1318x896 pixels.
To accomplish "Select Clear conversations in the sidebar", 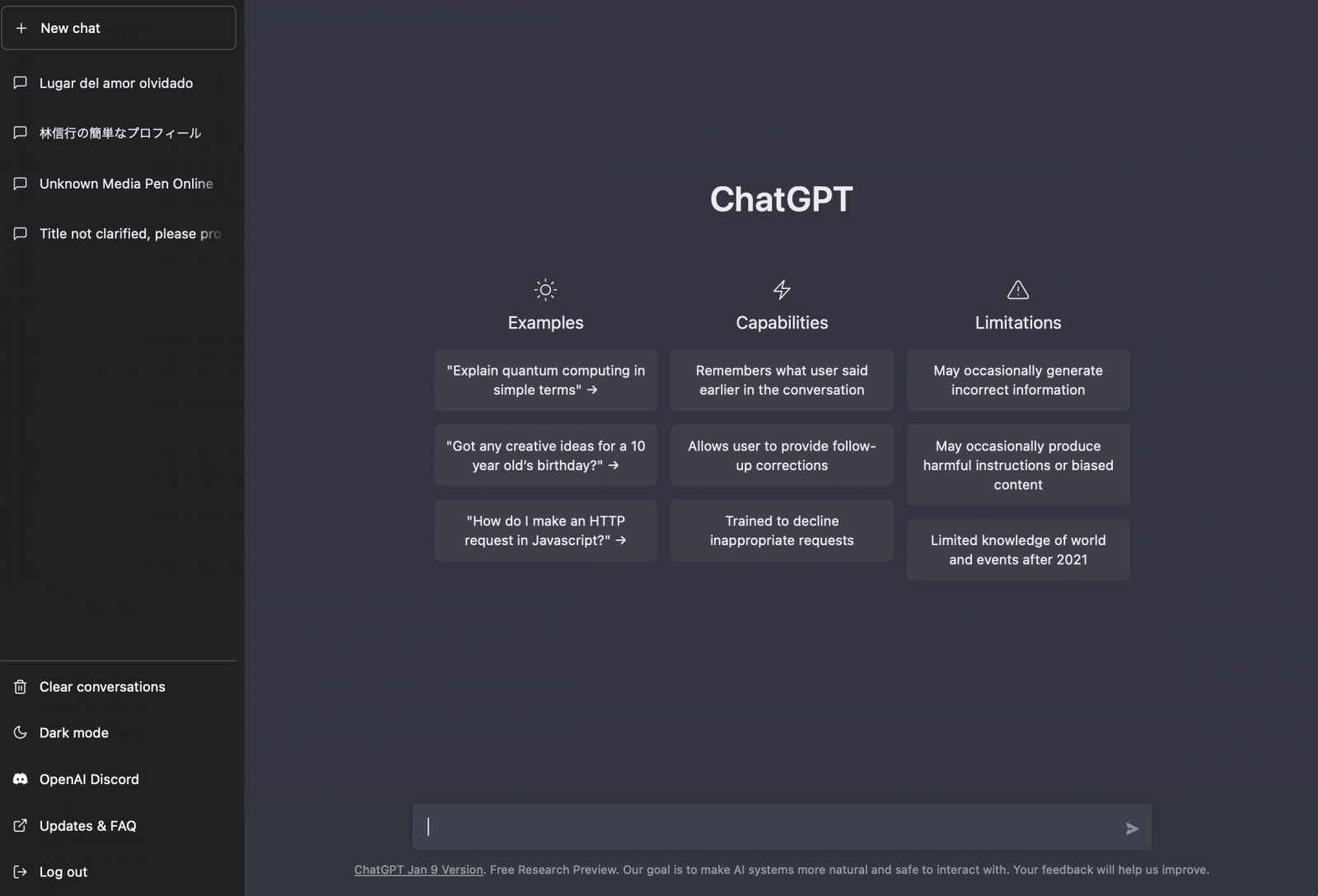I will point(119,687).
